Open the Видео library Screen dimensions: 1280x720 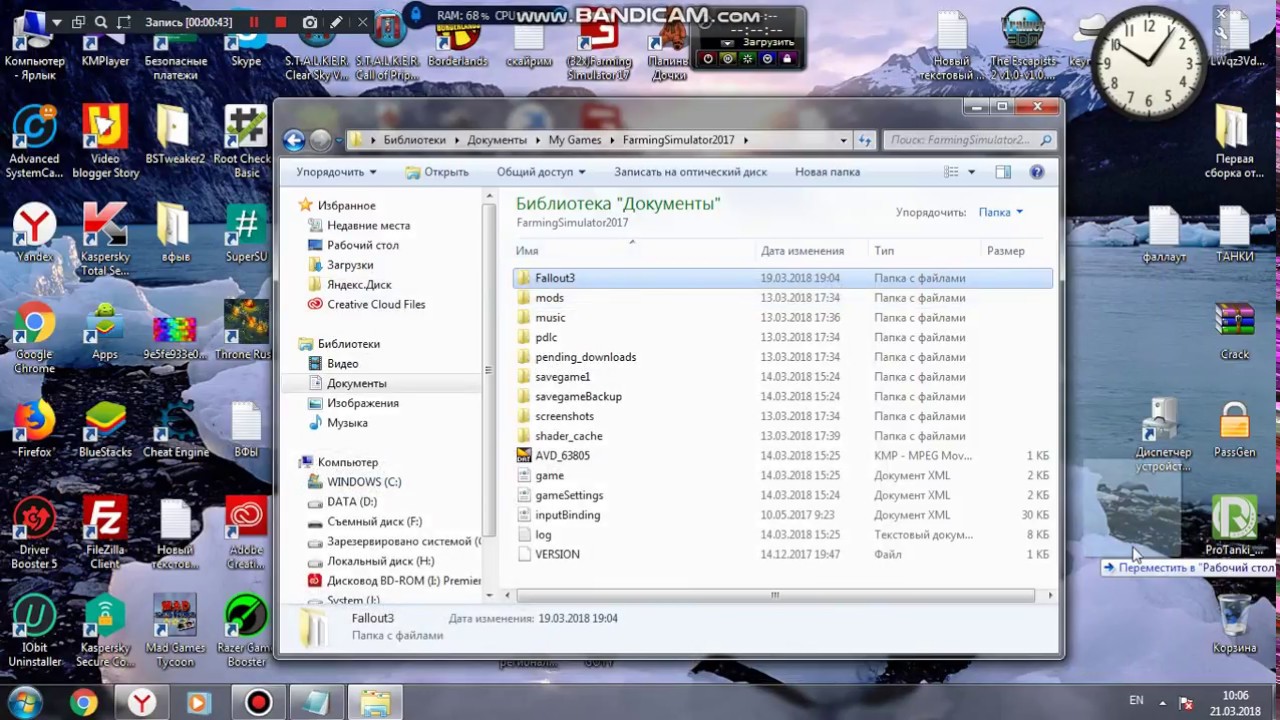pos(342,364)
